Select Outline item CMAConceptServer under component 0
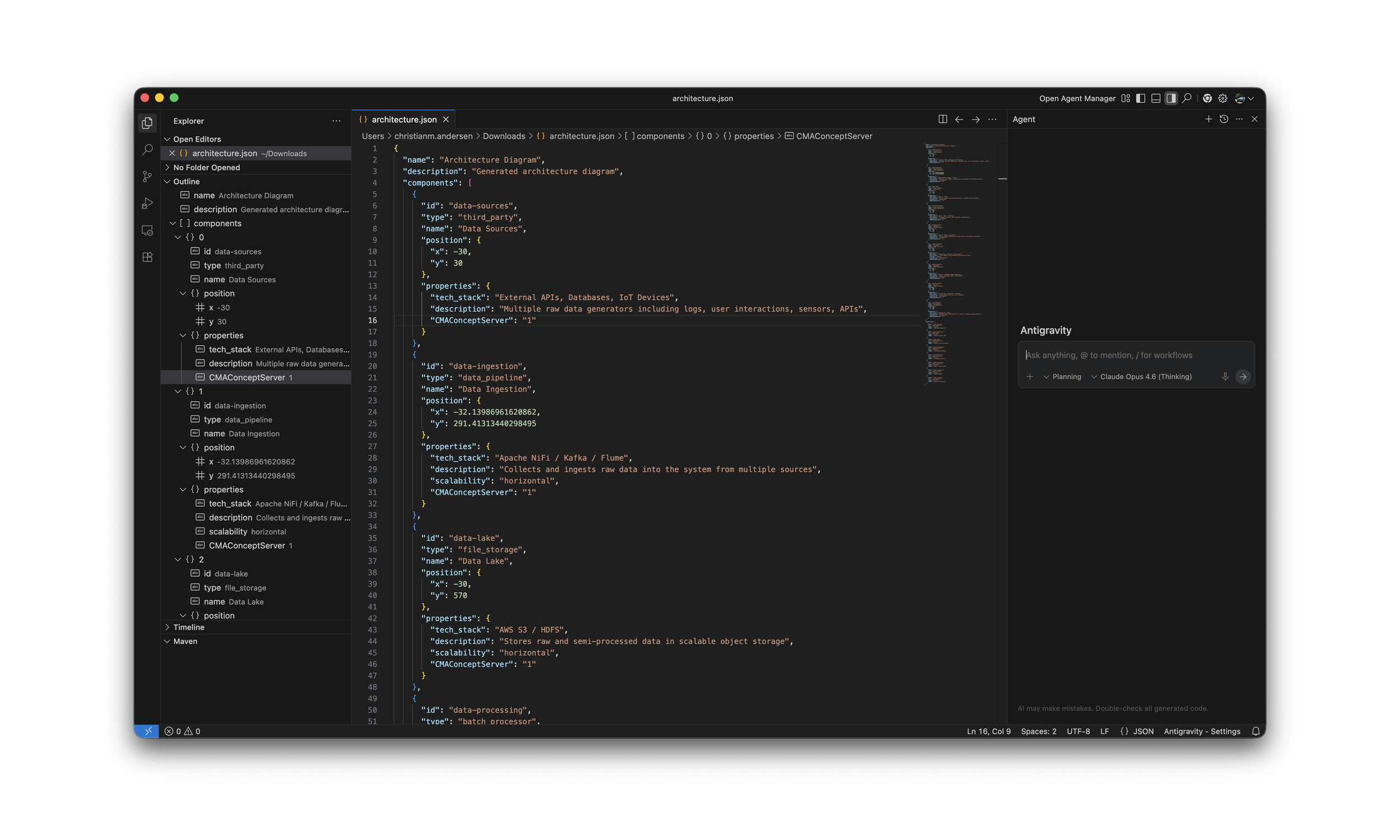Image resolution: width=1400 pixels, height=840 pixels. 256,377
